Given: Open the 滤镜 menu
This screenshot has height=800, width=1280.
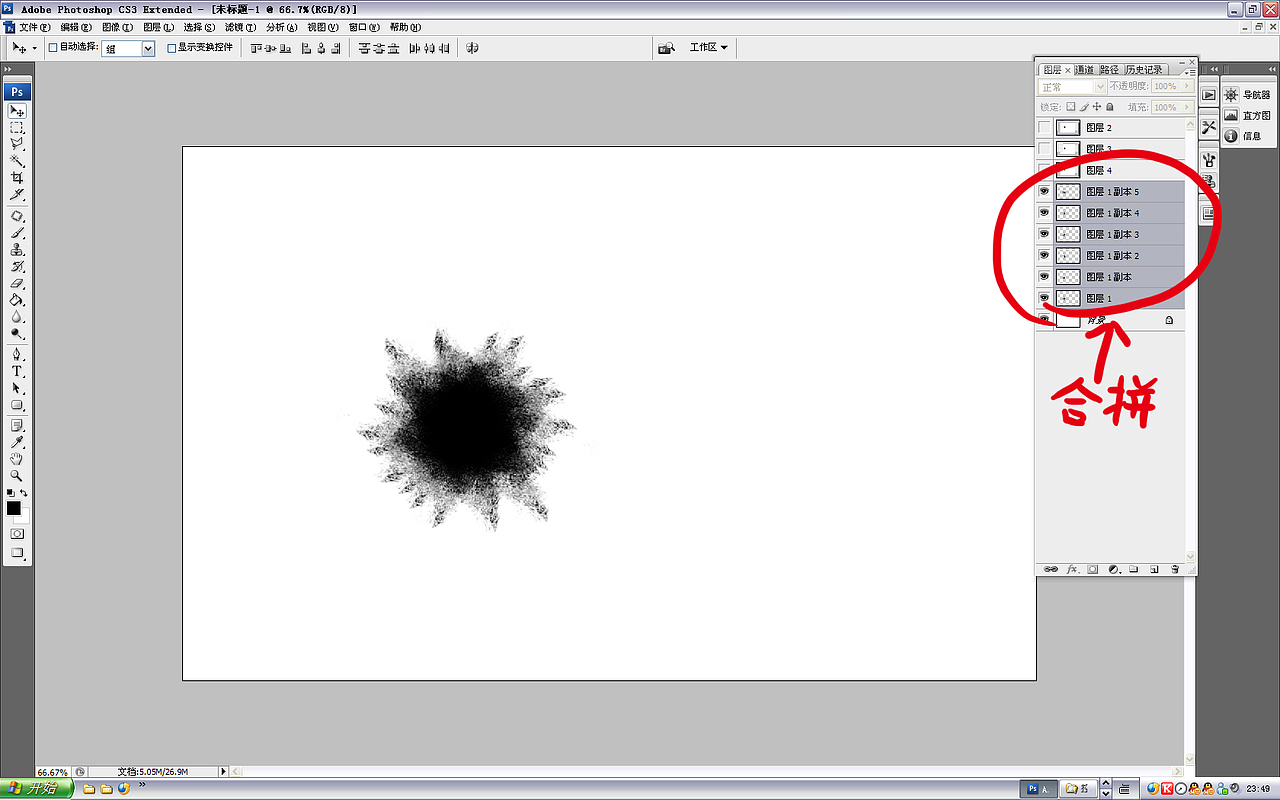Looking at the screenshot, I should pyautogui.click(x=240, y=27).
